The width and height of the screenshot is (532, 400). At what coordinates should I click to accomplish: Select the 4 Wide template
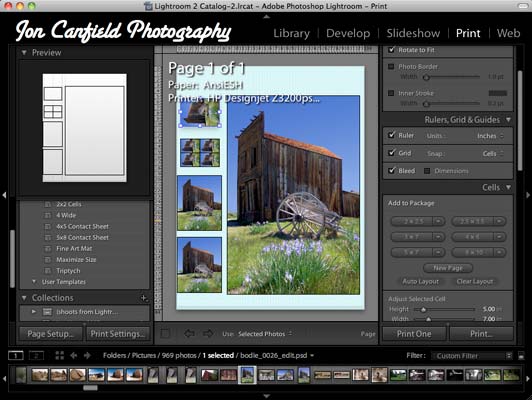pyautogui.click(x=66, y=215)
